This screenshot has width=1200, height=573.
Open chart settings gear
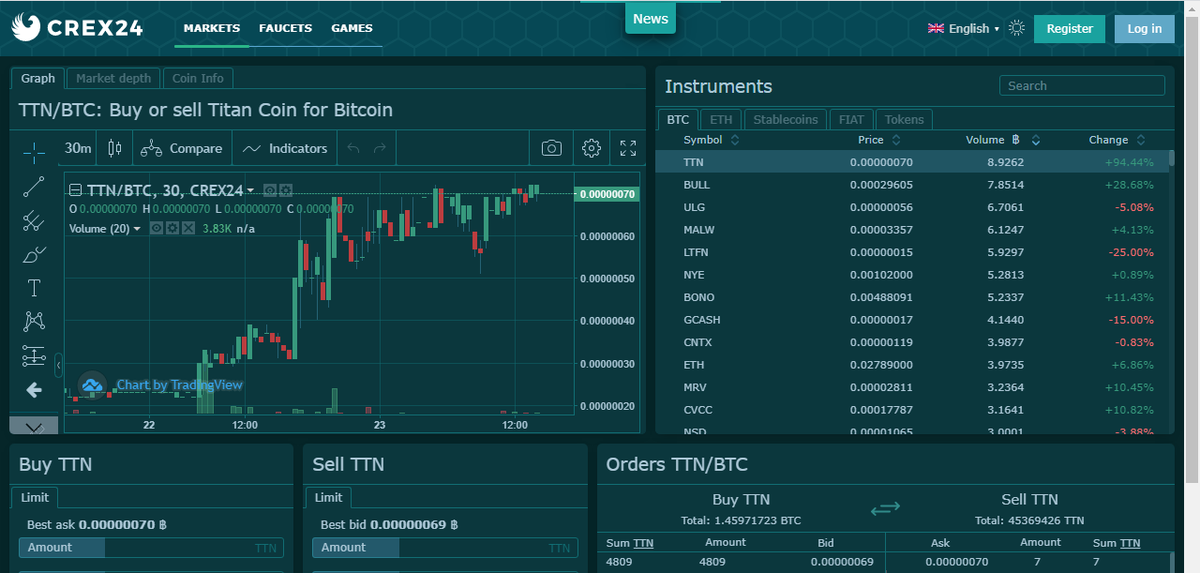591,148
